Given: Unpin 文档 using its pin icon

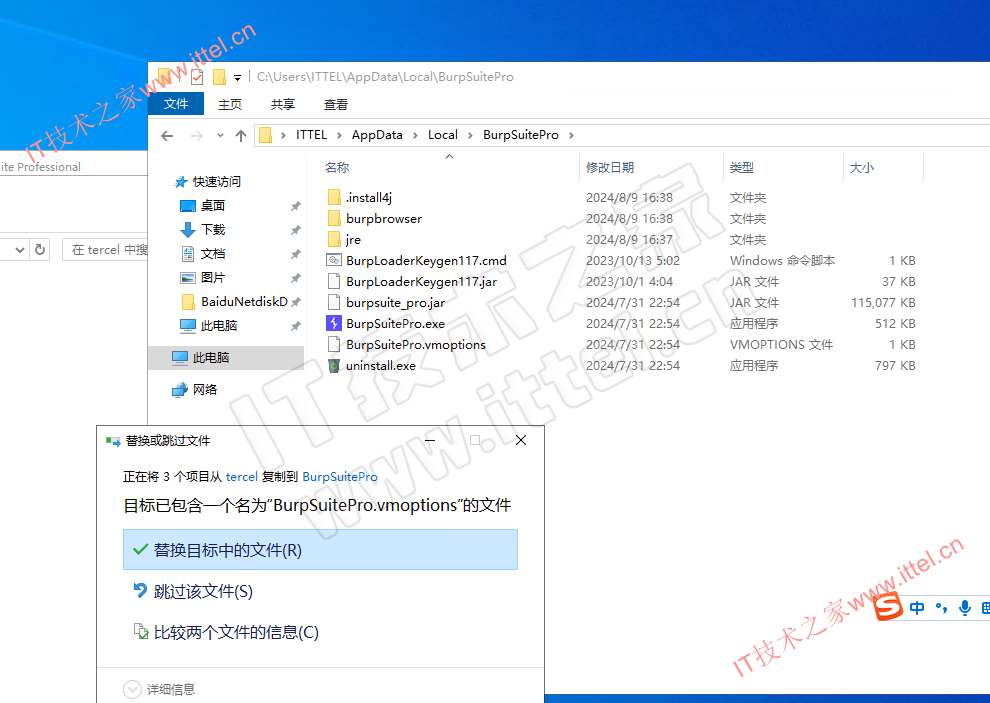Looking at the screenshot, I should pyautogui.click(x=295, y=254).
